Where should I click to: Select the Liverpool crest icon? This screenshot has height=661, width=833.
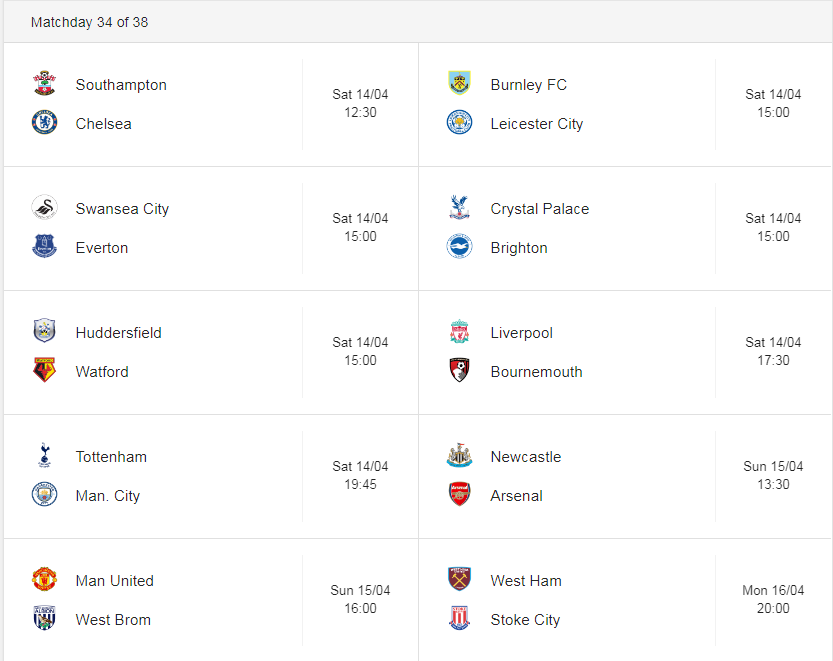tap(460, 332)
